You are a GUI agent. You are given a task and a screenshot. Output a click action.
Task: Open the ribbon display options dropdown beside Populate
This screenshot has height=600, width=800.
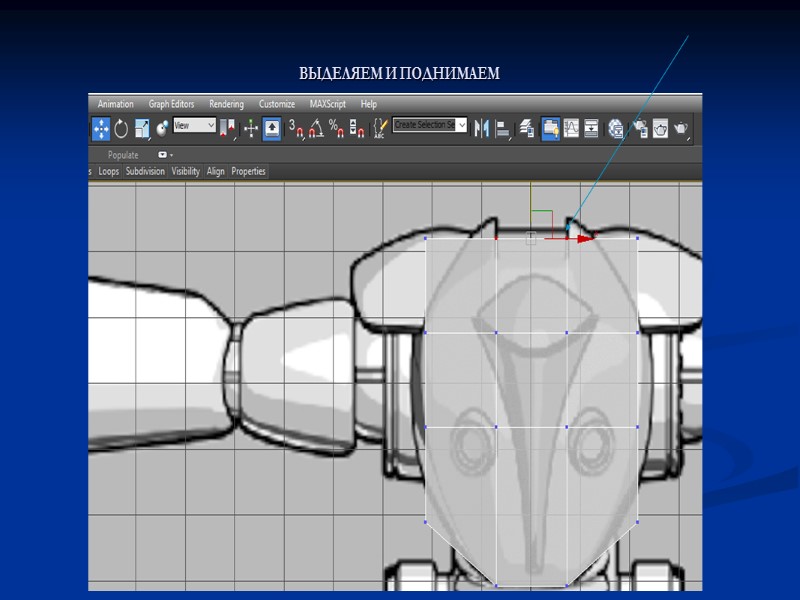[165, 155]
